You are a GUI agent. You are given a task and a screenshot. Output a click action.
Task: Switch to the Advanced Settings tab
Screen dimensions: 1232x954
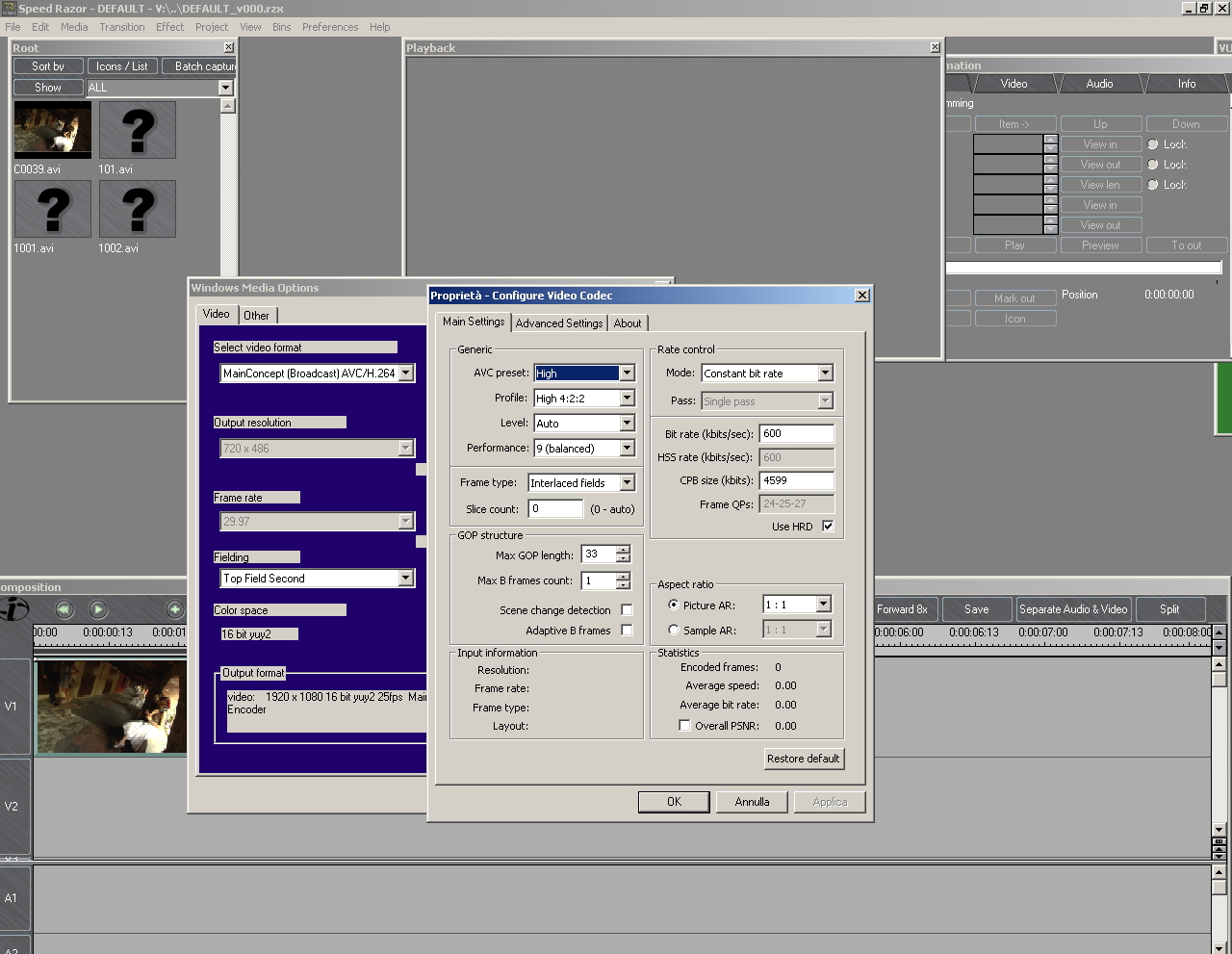pyautogui.click(x=558, y=323)
